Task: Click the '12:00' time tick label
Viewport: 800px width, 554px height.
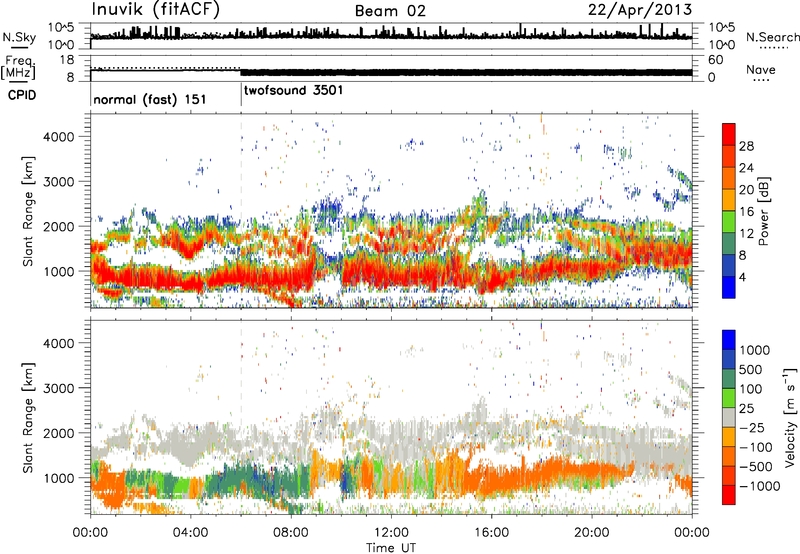Action: [x=391, y=533]
